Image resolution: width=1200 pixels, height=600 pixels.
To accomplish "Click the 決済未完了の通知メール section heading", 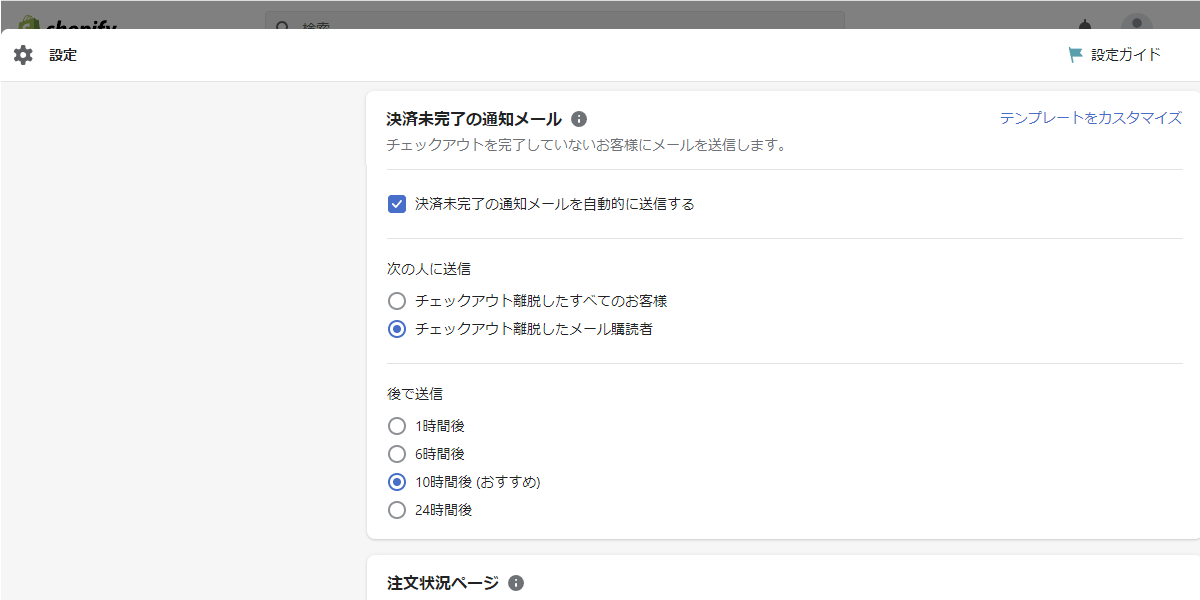I will point(474,119).
